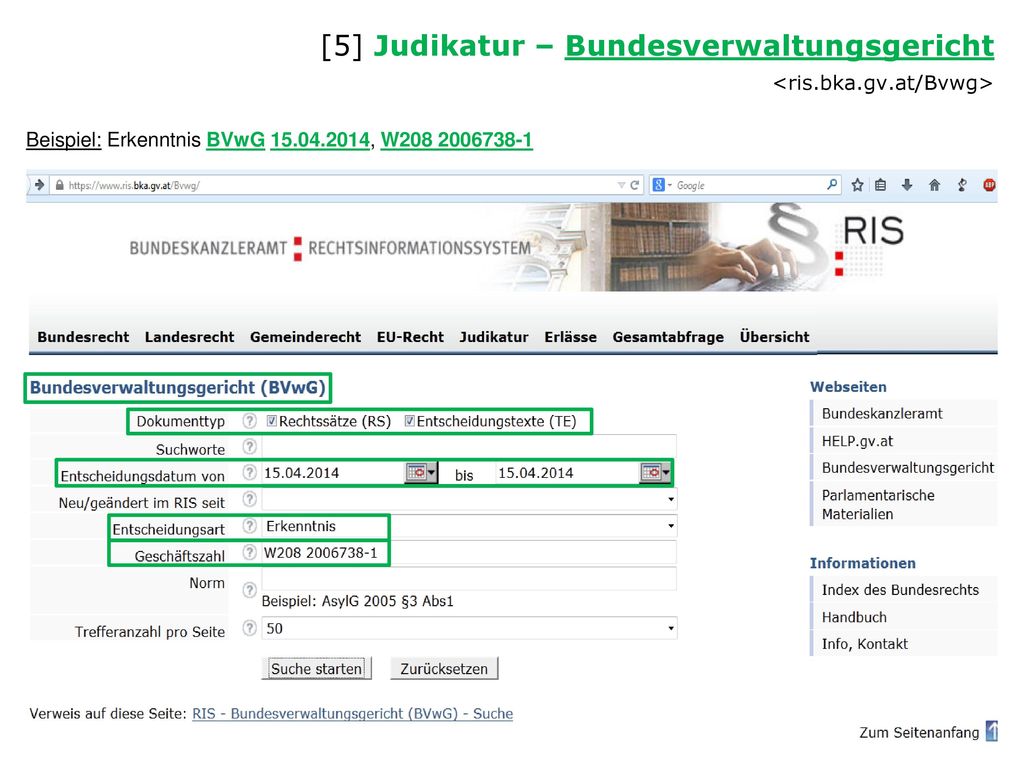Reload the page with the refresh icon
Viewport: 1024px width, 768px height.
tap(634, 185)
